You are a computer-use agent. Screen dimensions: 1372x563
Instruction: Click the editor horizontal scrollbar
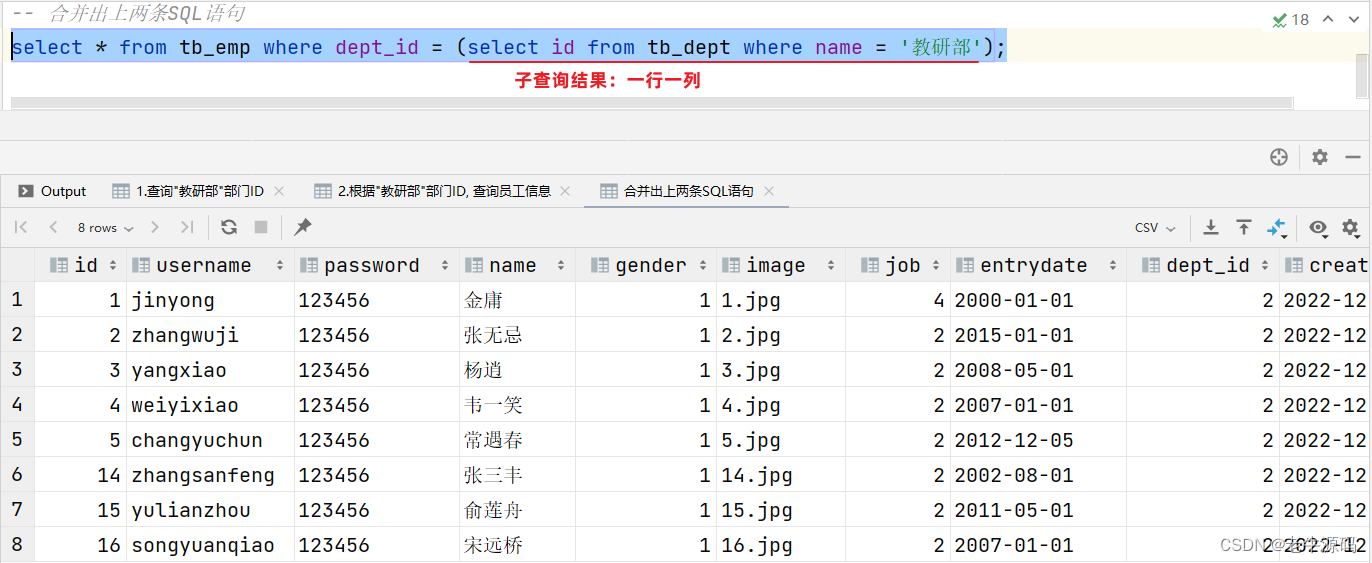point(651,103)
